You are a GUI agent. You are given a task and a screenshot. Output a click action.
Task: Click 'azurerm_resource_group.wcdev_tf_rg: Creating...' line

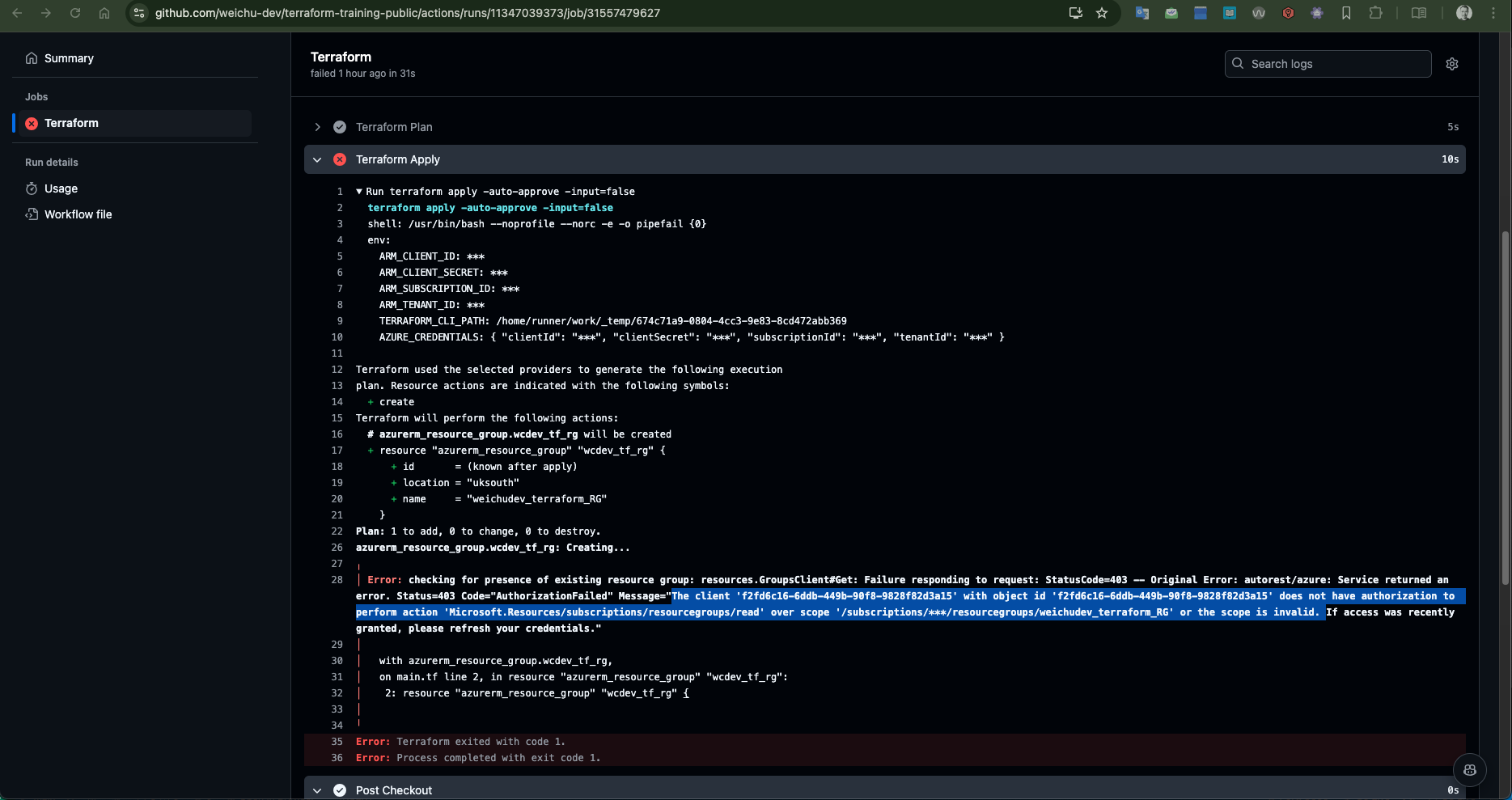[x=493, y=548]
